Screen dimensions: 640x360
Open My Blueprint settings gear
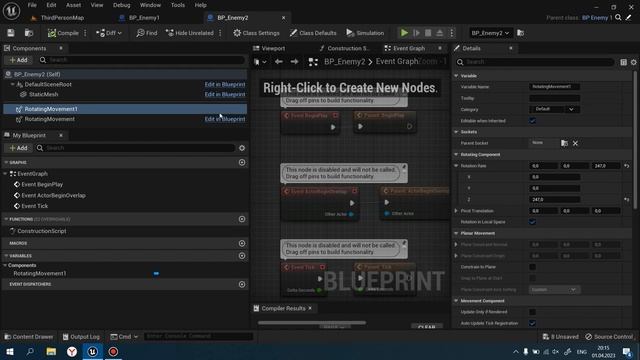[x=242, y=148]
